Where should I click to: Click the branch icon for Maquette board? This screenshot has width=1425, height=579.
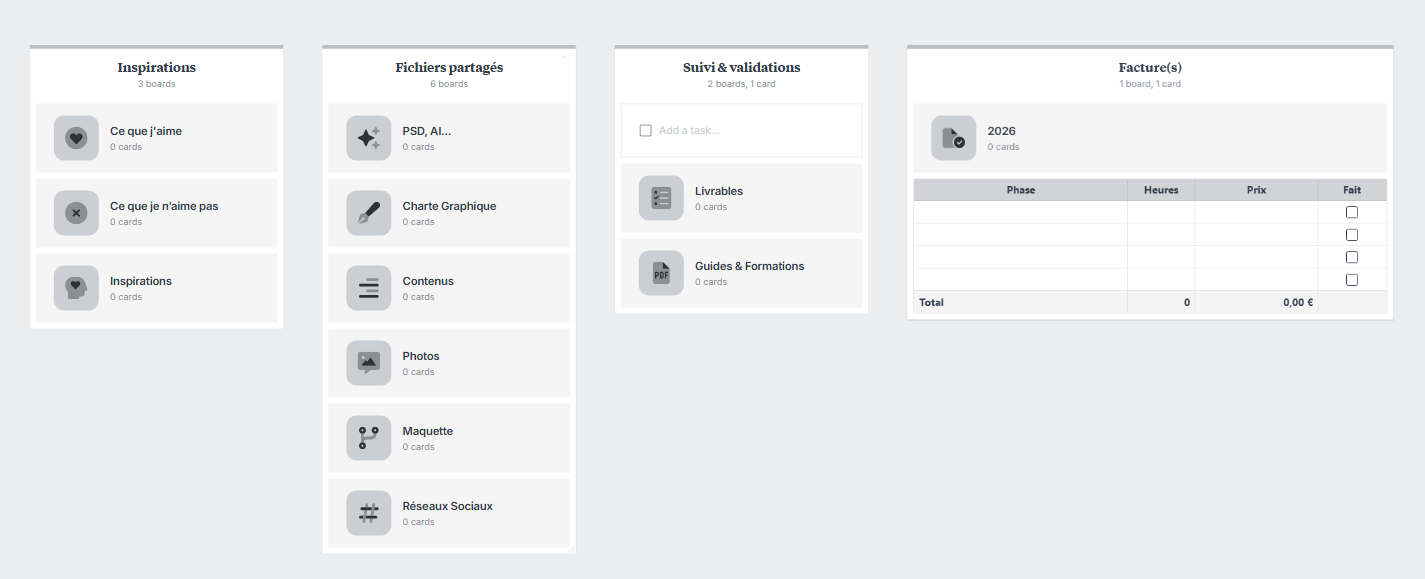click(368, 438)
